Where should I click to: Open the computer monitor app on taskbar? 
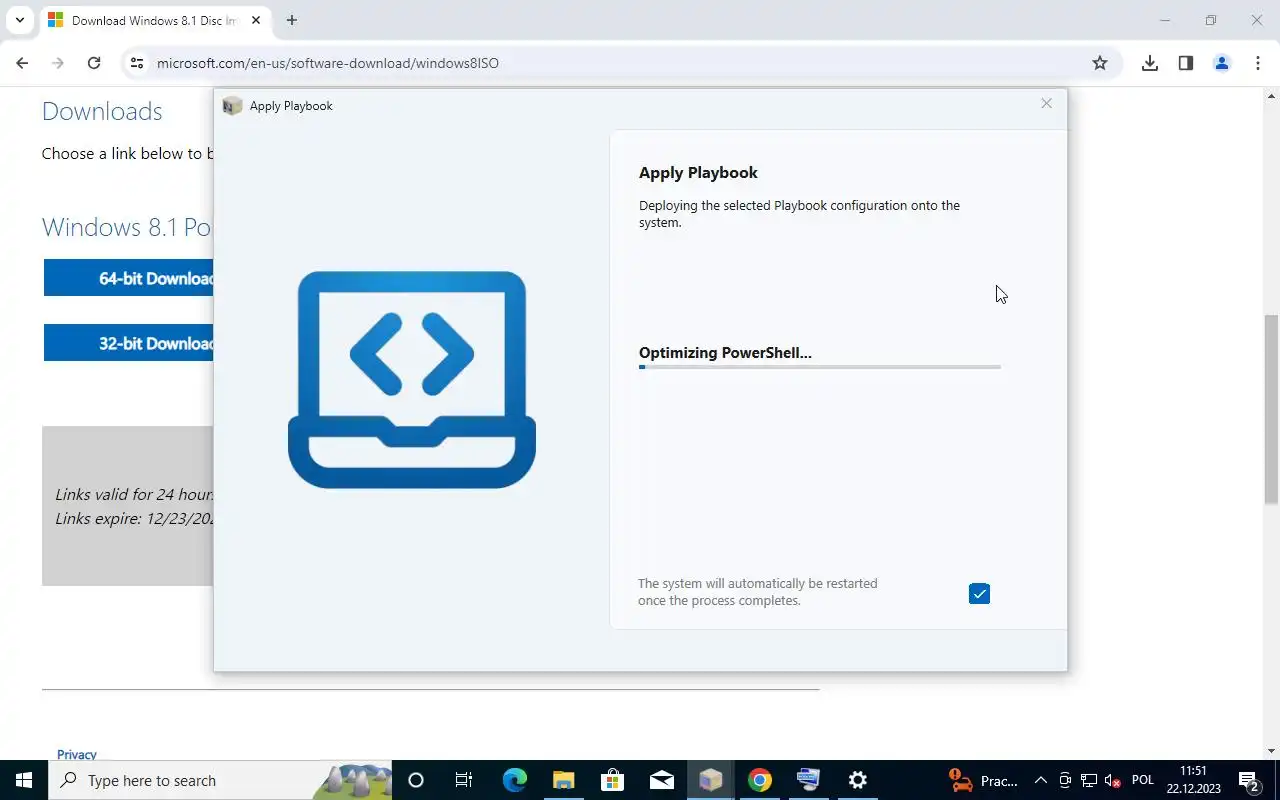(x=808, y=780)
